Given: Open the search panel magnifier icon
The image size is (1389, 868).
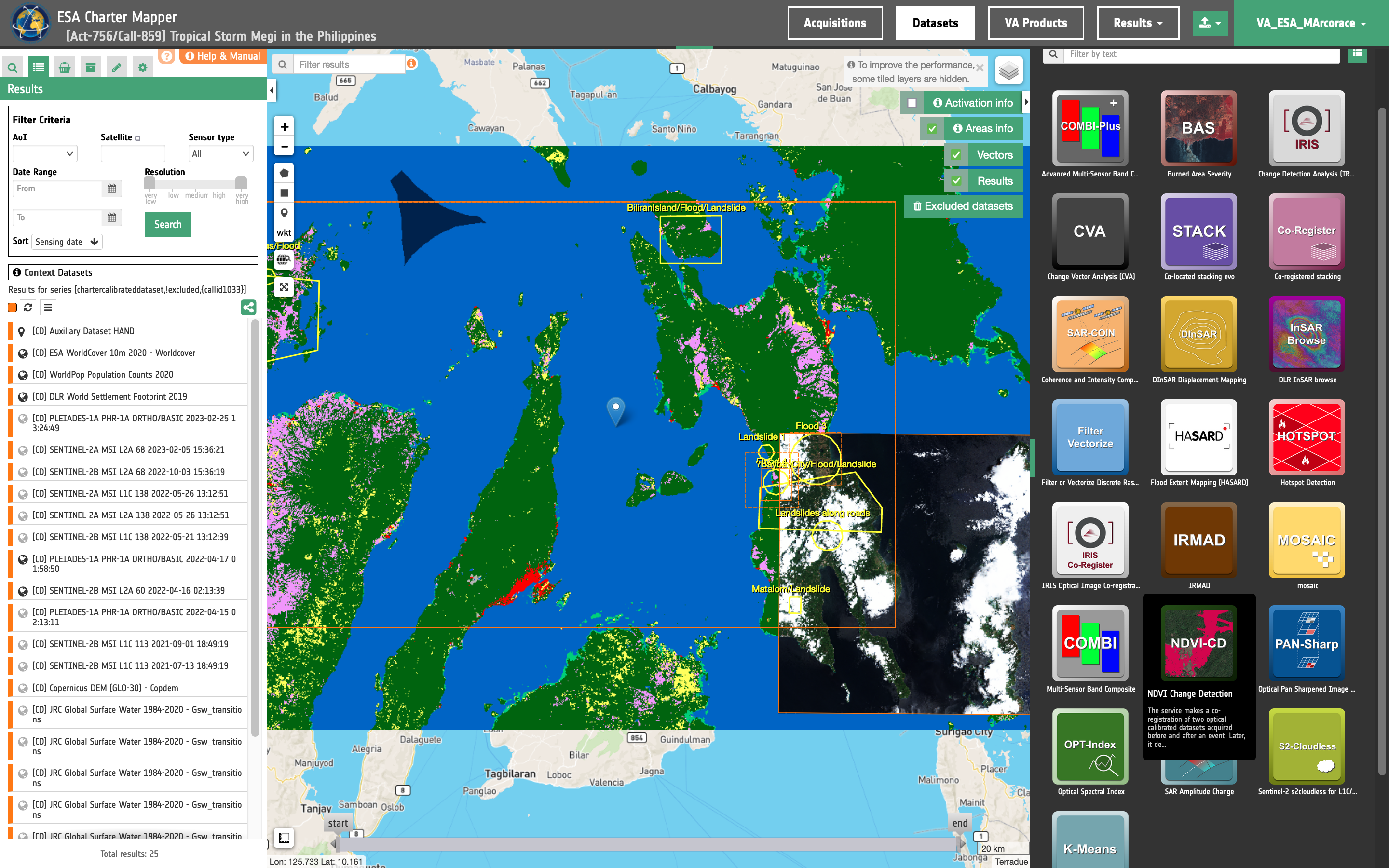Looking at the screenshot, I should tap(12, 68).
